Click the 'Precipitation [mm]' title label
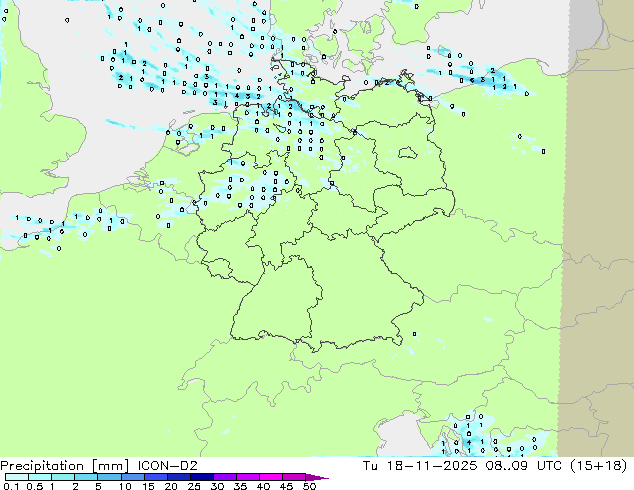634x490 pixels. [65, 466]
